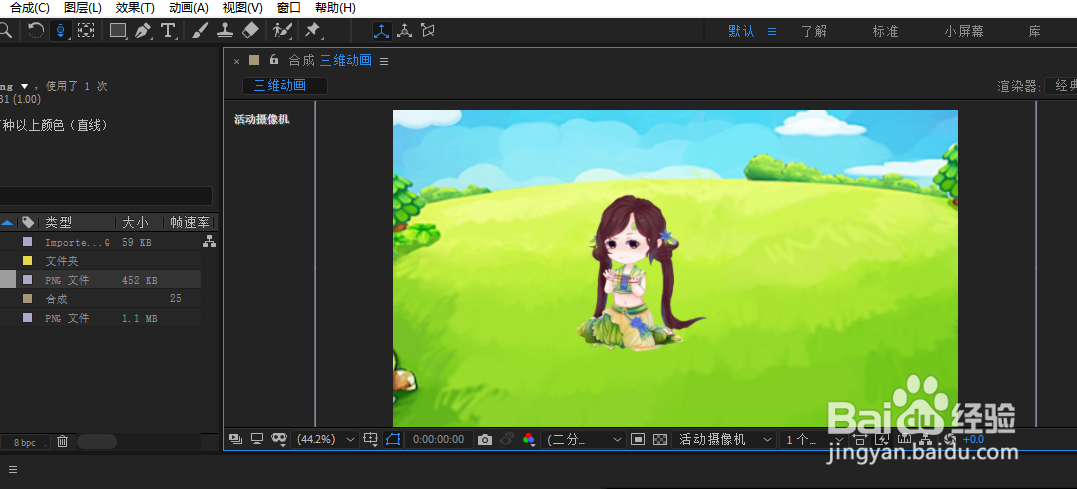The height and width of the screenshot is (489, 1077).
Task: Click the 三维动画 breadcrumb button
Action: (x=284, y=86)
